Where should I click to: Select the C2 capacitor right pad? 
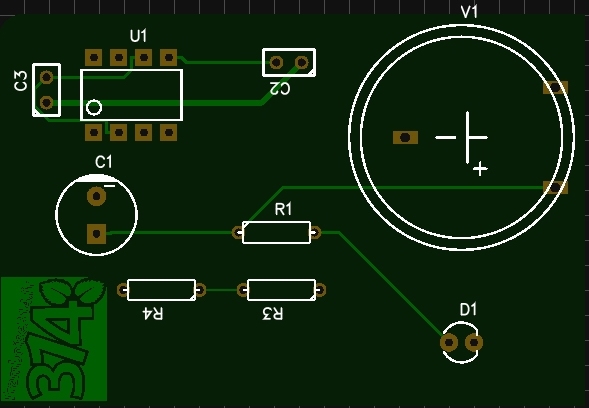coord(302,62)
